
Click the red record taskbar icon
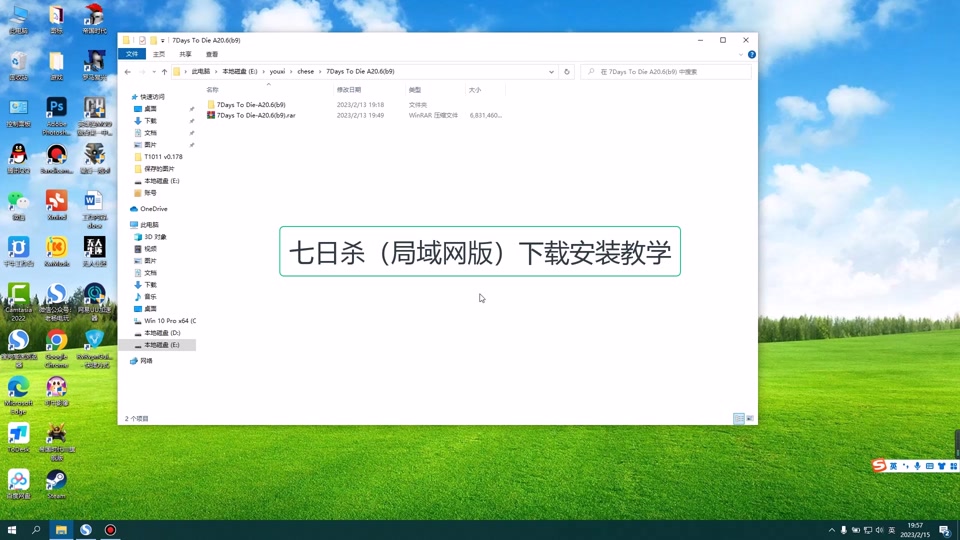[110, 530]
